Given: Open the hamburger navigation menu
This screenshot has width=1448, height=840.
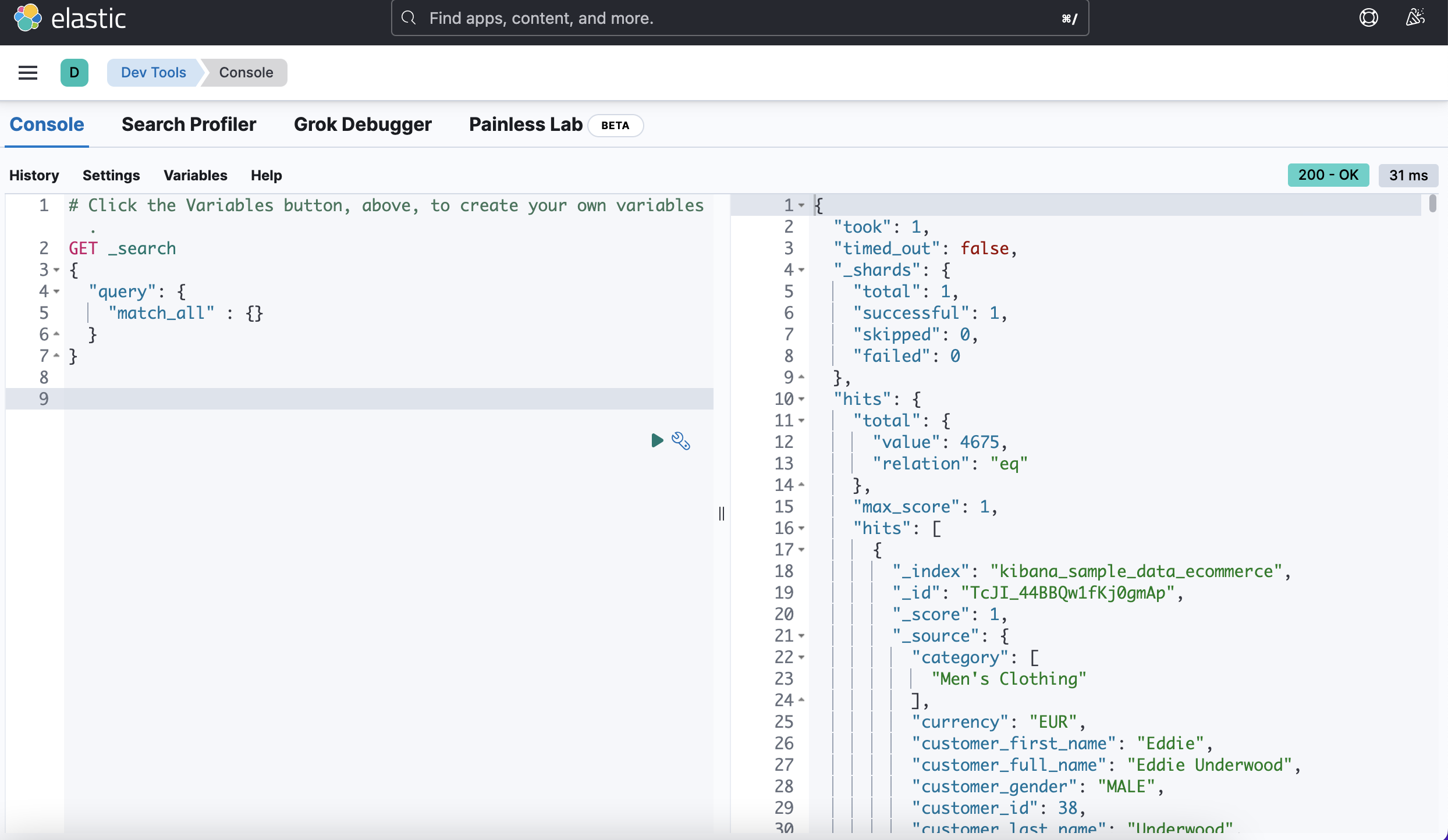Looking at the screenshot, I should tap(28, 73).
